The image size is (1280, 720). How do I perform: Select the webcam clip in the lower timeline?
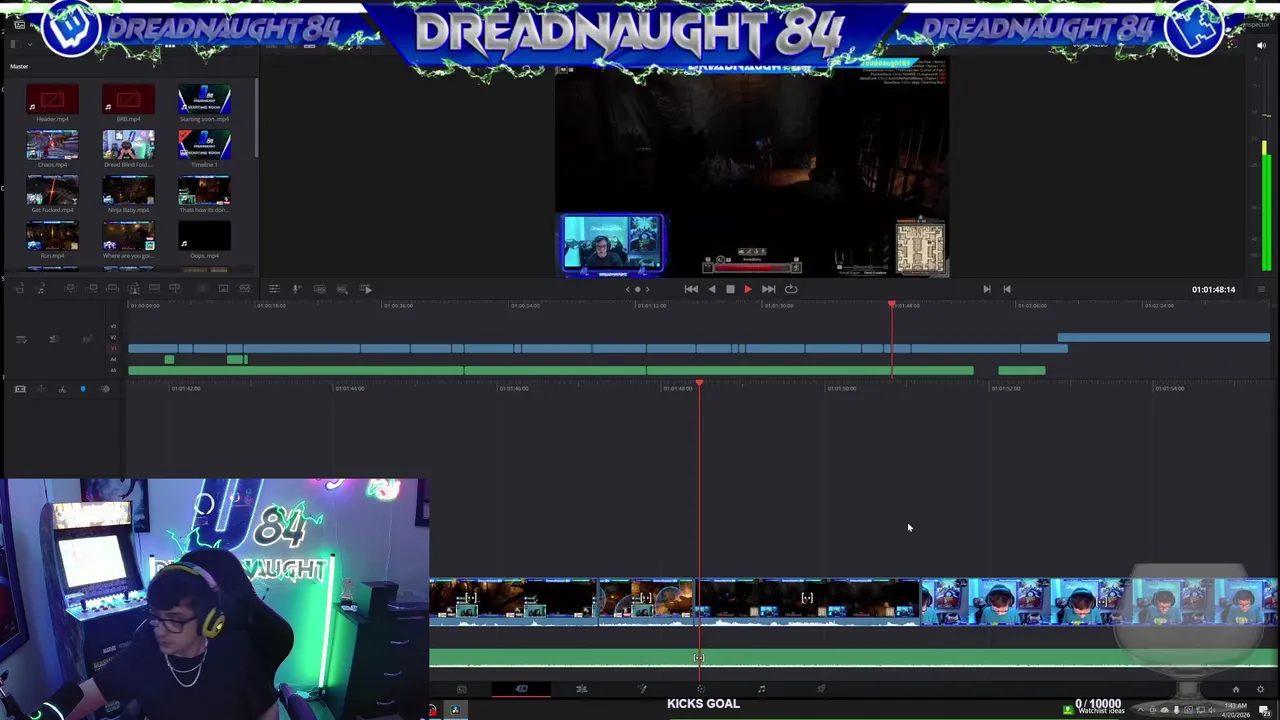1098,602
